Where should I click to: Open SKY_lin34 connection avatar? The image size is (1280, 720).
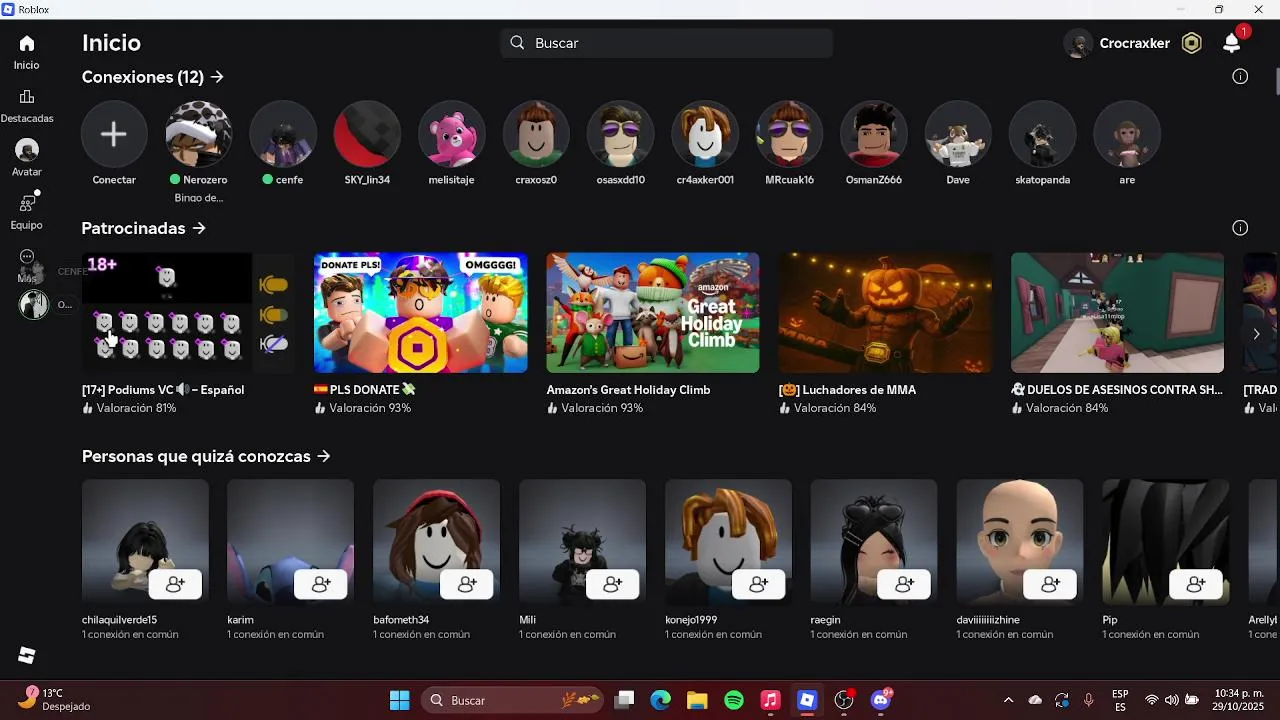(367, 134)
